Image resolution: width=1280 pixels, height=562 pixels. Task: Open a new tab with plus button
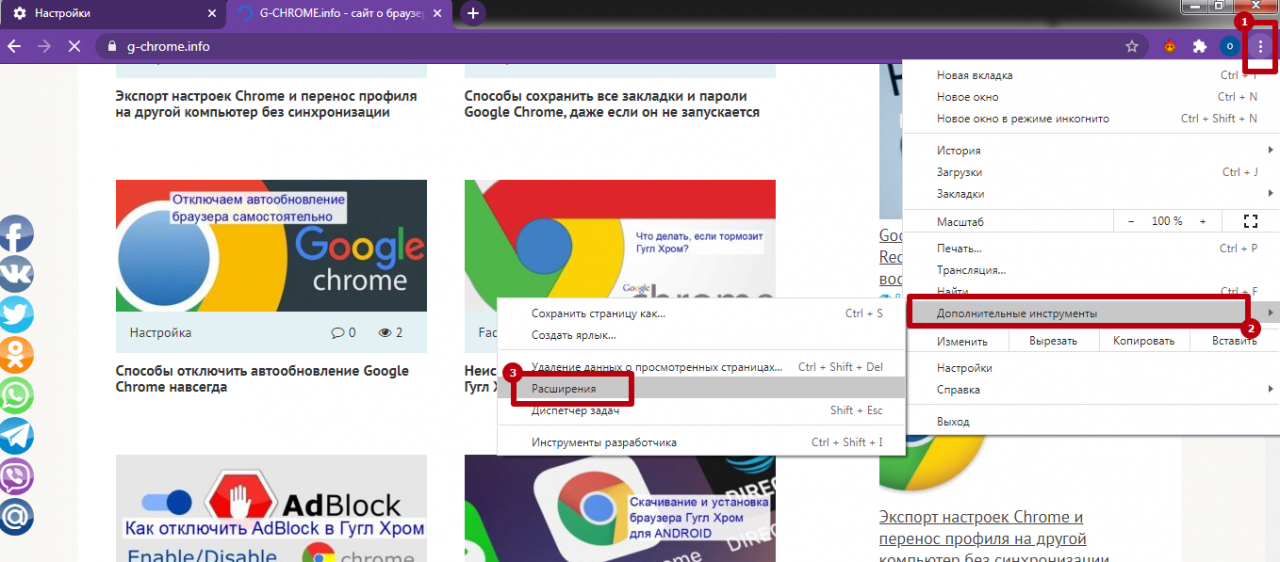point(472,13)
